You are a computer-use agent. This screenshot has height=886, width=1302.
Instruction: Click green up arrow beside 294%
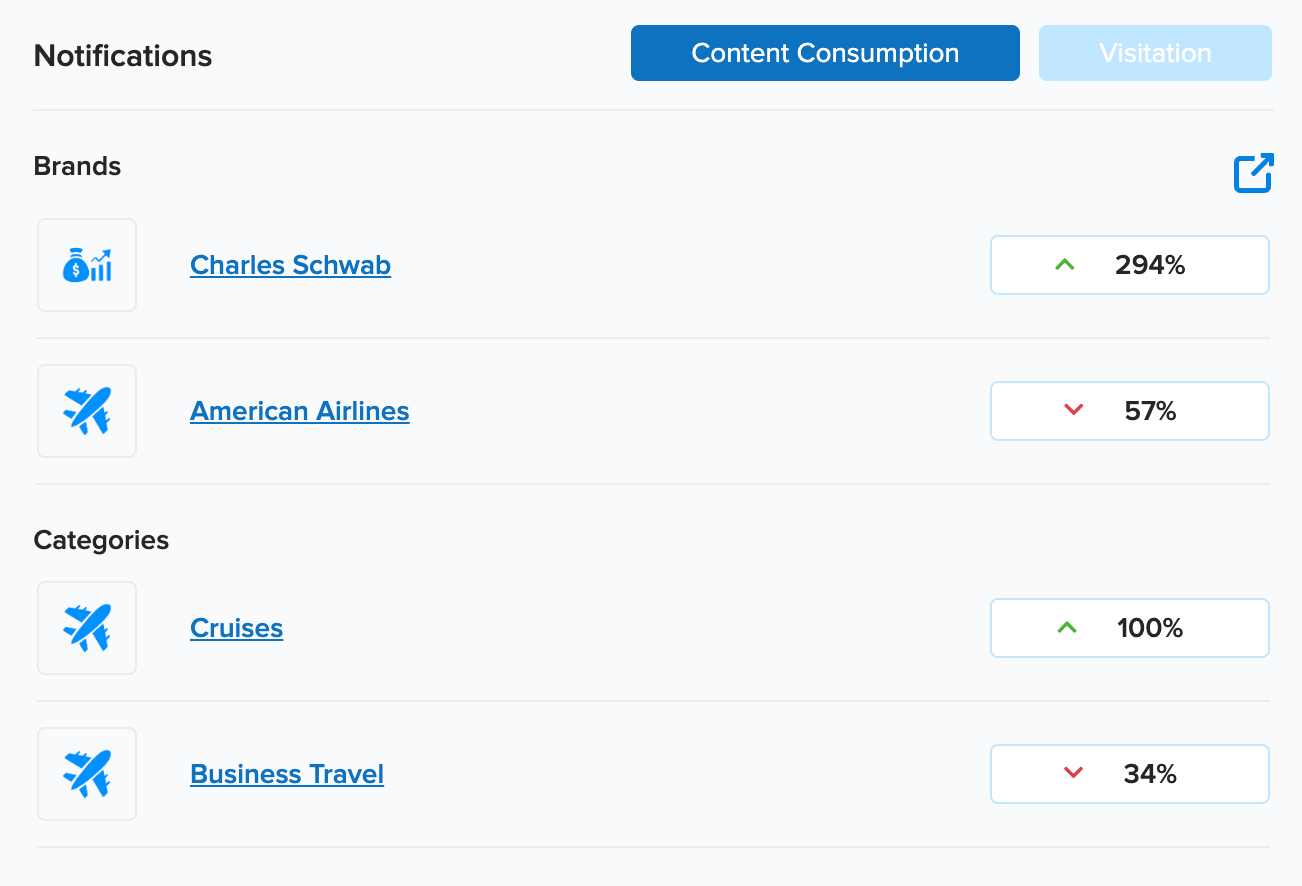point(1065,265)
